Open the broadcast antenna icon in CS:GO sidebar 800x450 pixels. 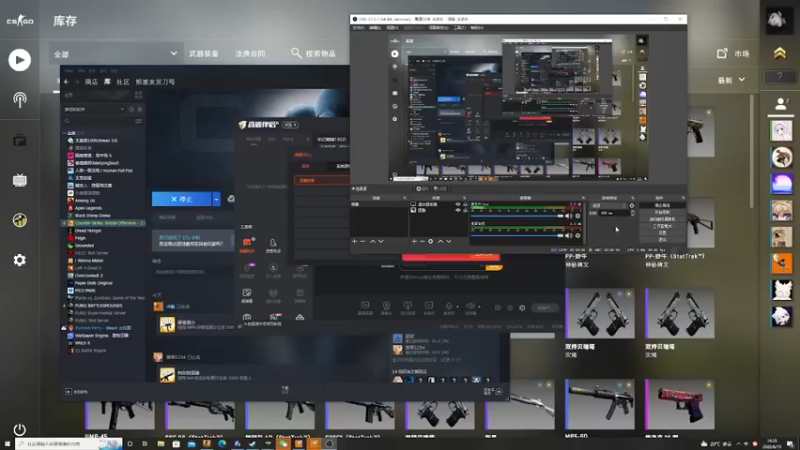[x=19, y=100]
